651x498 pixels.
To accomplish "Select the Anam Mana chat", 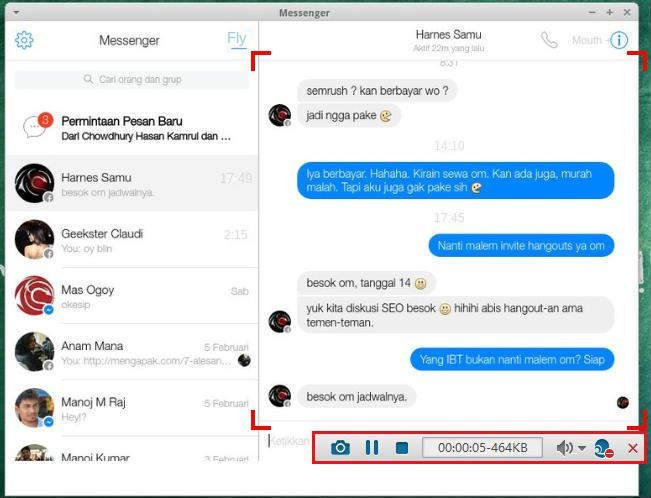I will [132, 352].
